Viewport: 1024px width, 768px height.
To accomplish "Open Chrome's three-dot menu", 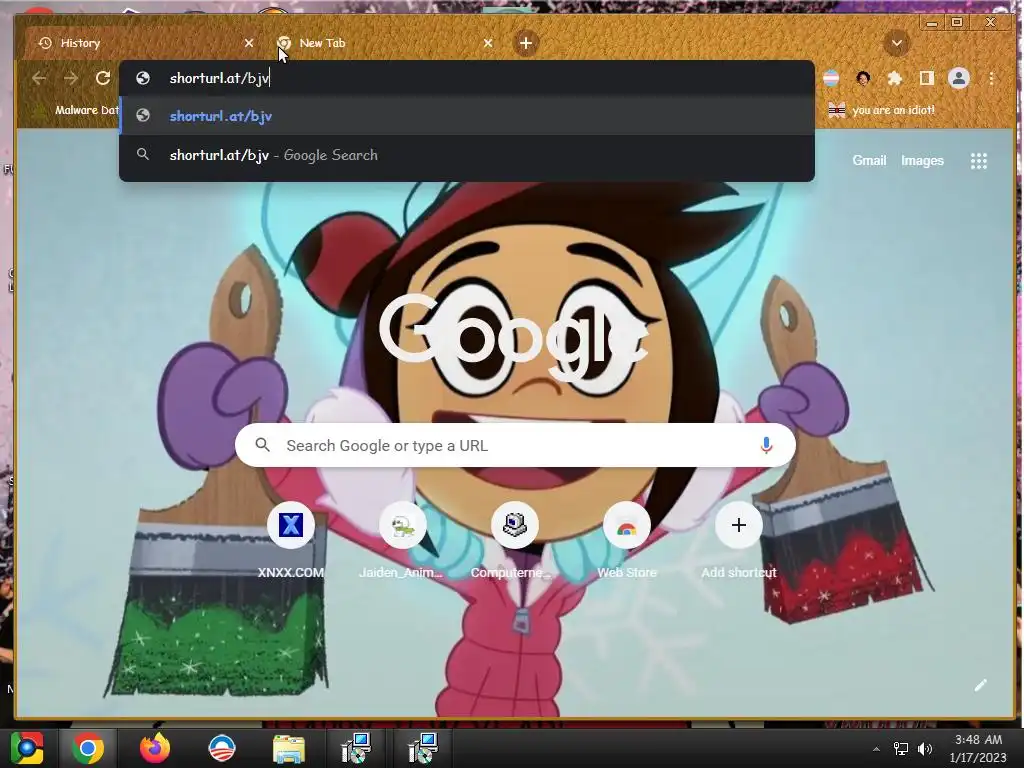I will [991, 78].
